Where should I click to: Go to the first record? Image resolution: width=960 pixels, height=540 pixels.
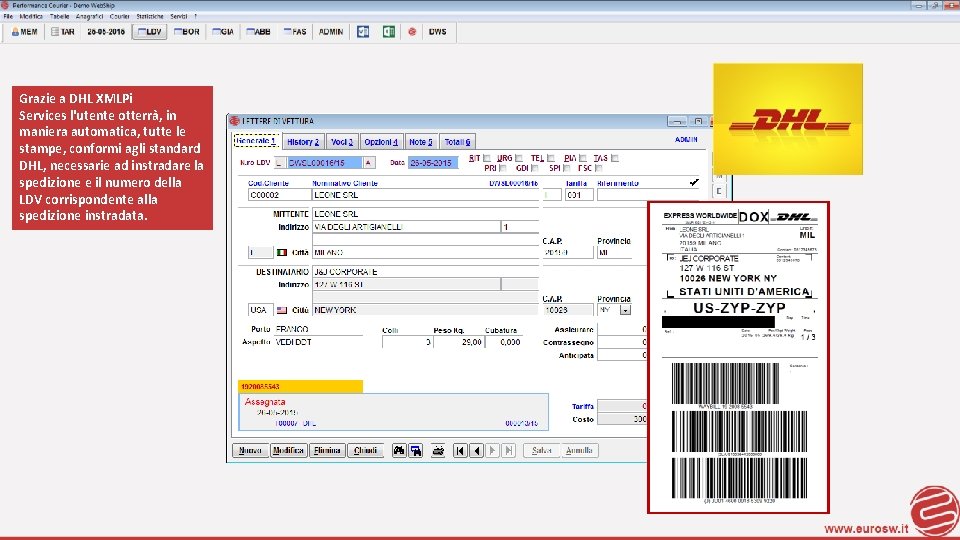[460, 451]
